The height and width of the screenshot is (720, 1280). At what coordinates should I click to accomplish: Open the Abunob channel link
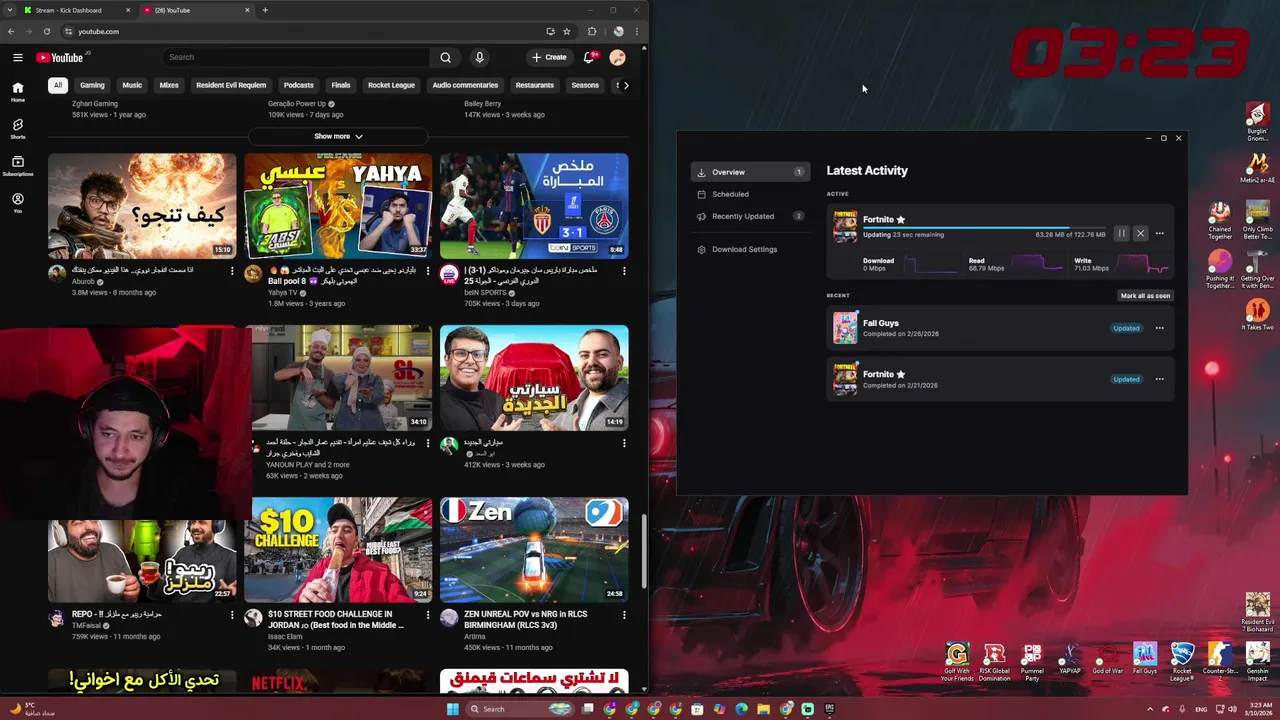coord(82,282)
